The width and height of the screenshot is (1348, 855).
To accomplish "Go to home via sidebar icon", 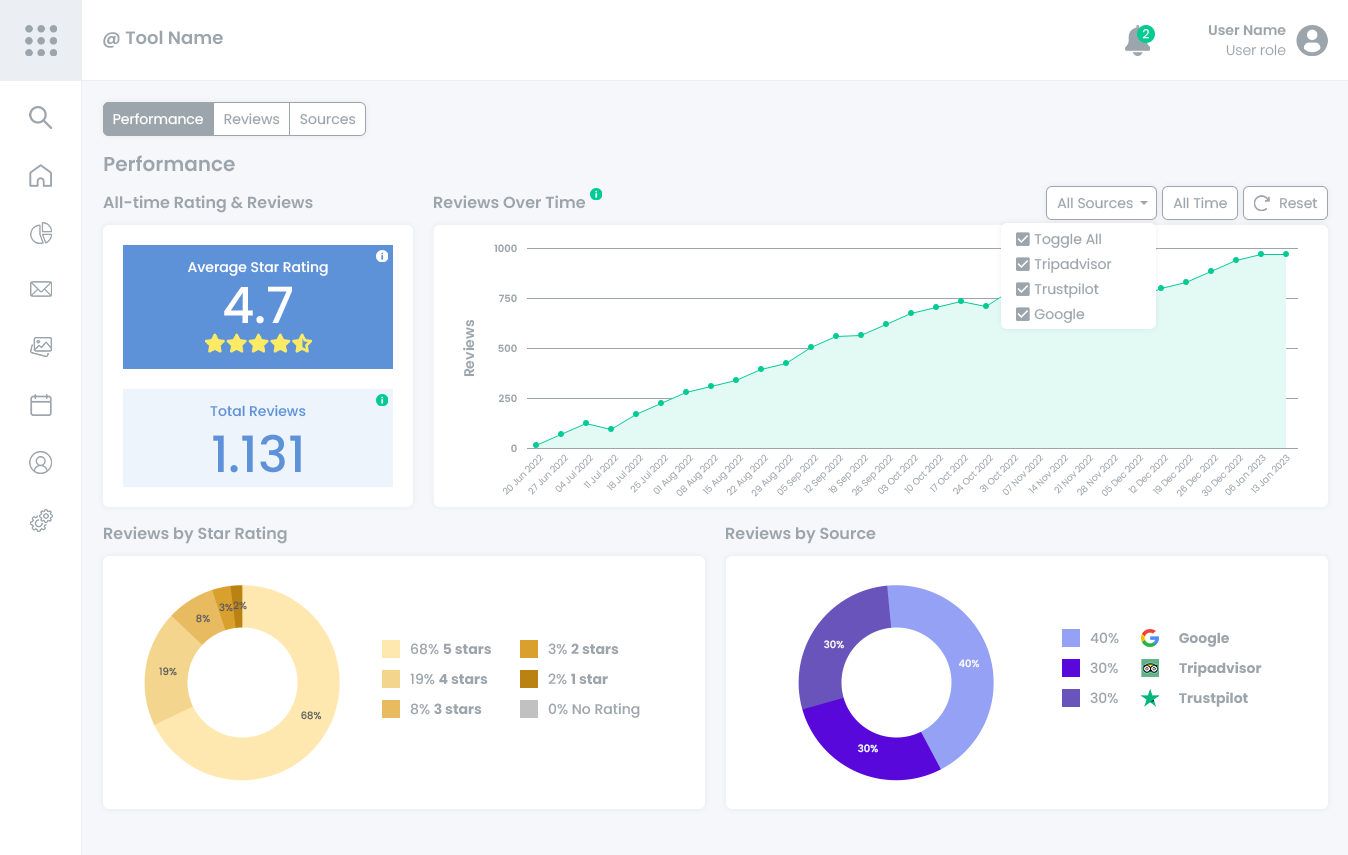I will (40, 176).
